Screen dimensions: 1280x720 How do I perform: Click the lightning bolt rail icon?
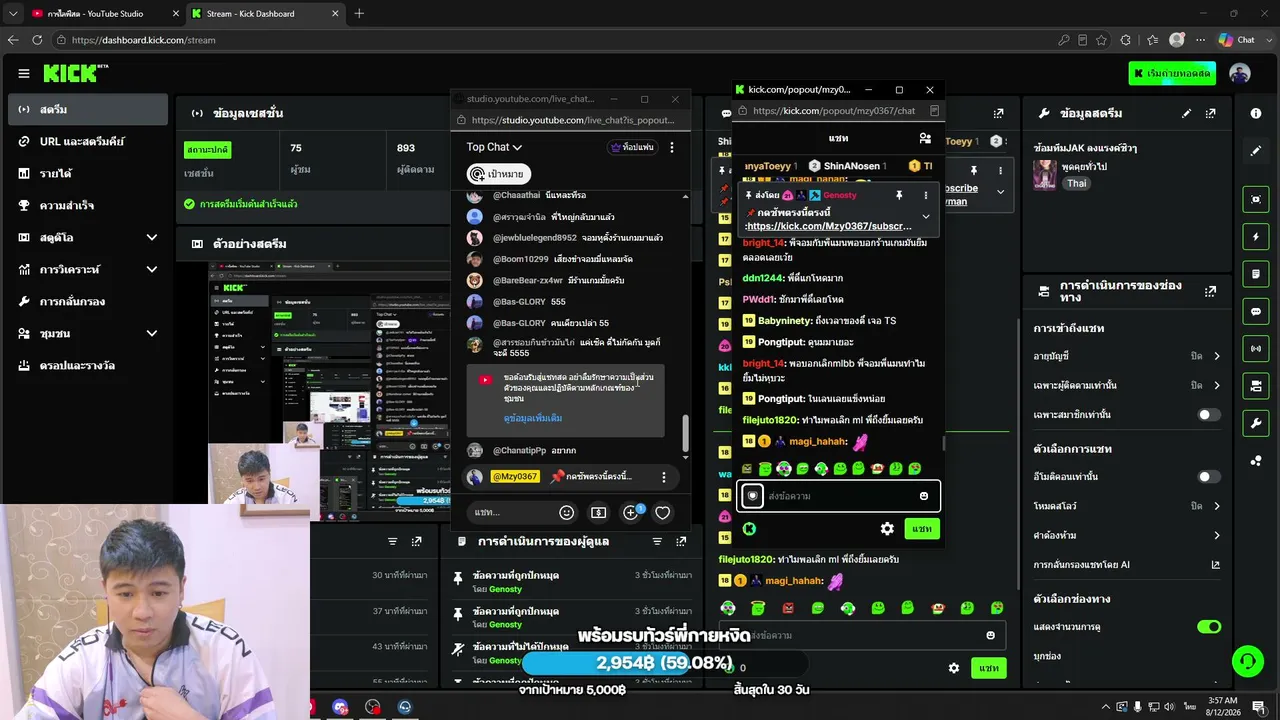[1256, 237]
